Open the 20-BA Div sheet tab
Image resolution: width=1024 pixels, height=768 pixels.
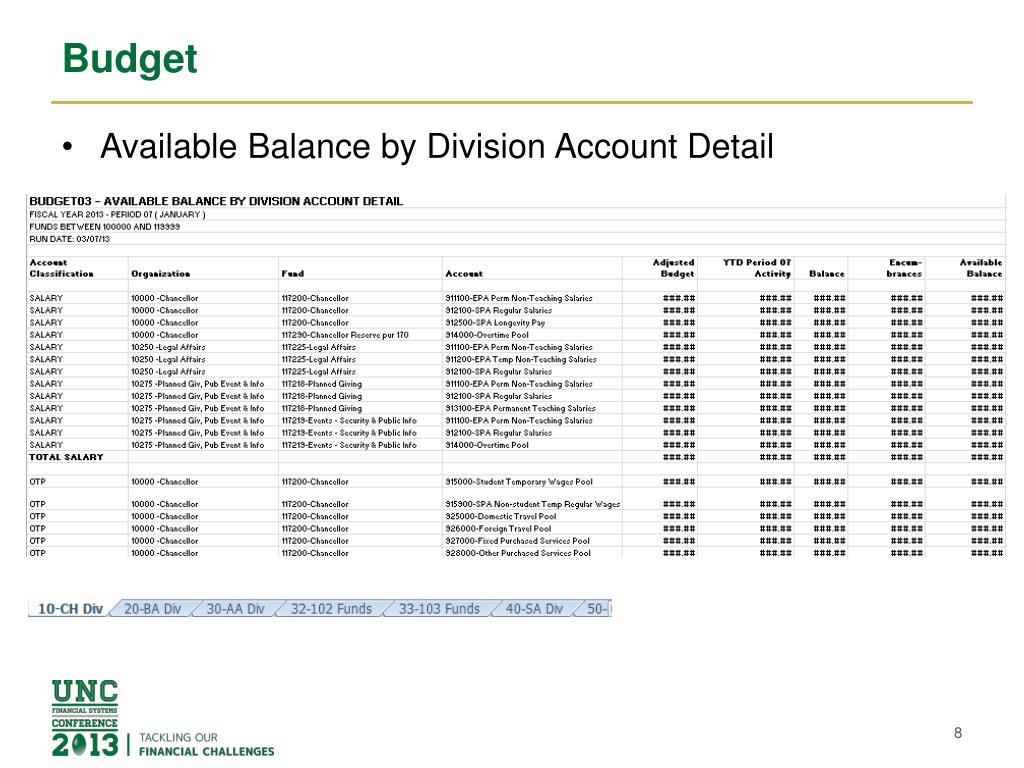pos(152,609)
